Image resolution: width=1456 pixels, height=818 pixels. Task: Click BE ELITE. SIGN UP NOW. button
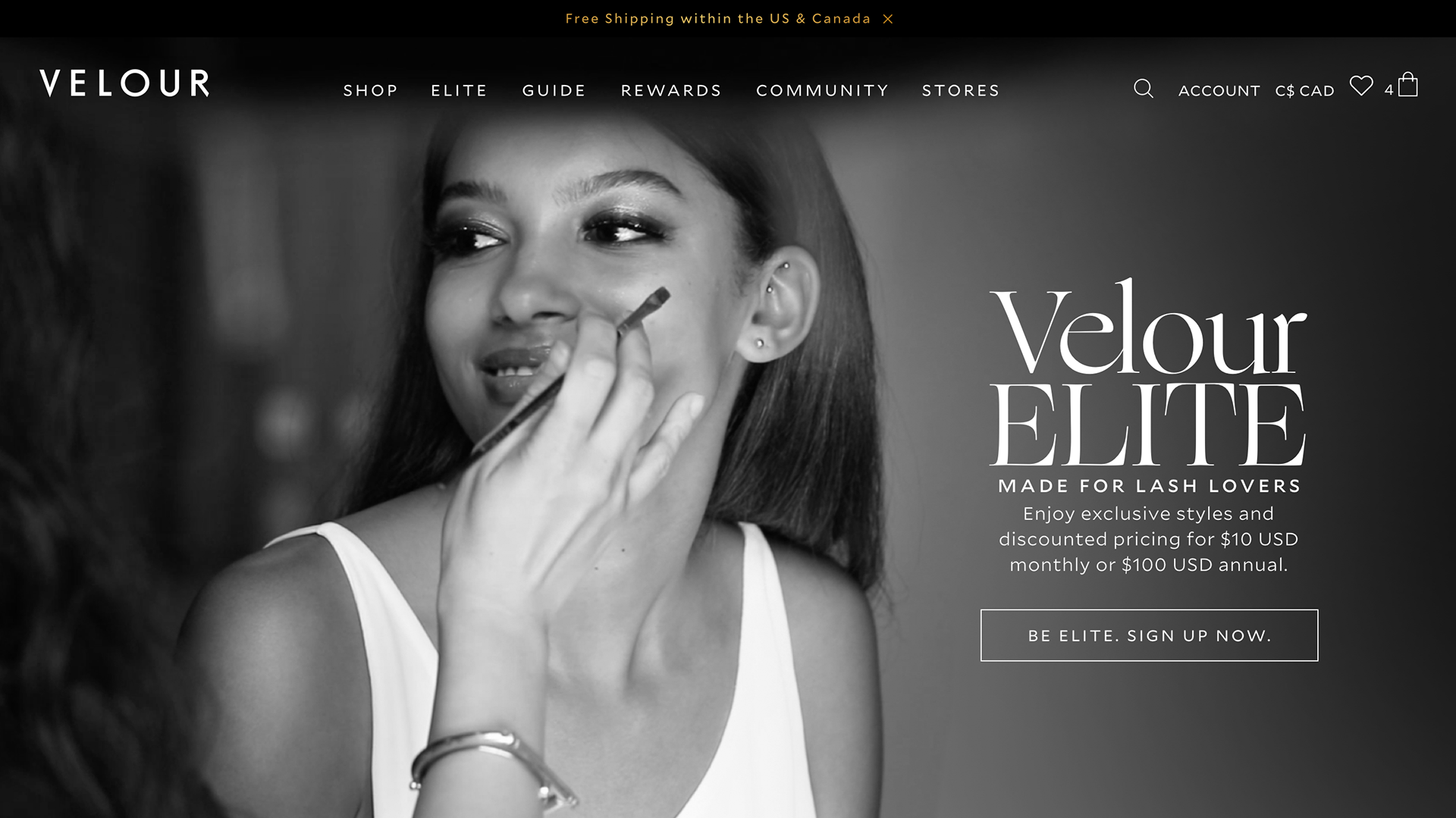pos(1150,635)
